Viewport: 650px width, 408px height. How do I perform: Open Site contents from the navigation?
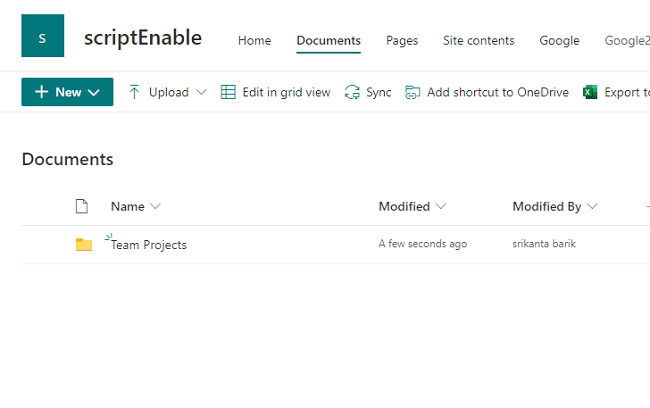click(478, 41)
